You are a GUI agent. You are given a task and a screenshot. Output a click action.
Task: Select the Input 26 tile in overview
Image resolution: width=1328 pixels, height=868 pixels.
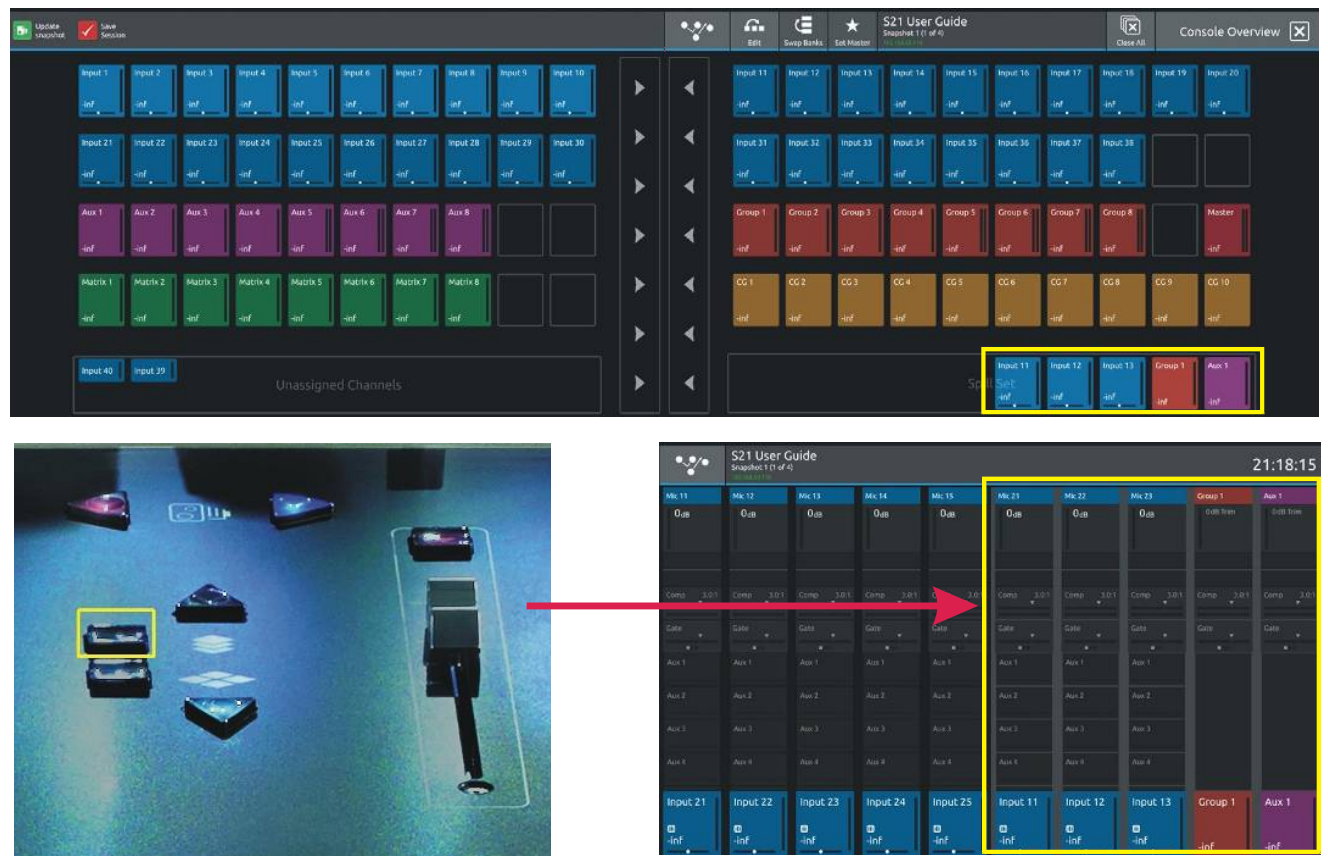[363, 160]
